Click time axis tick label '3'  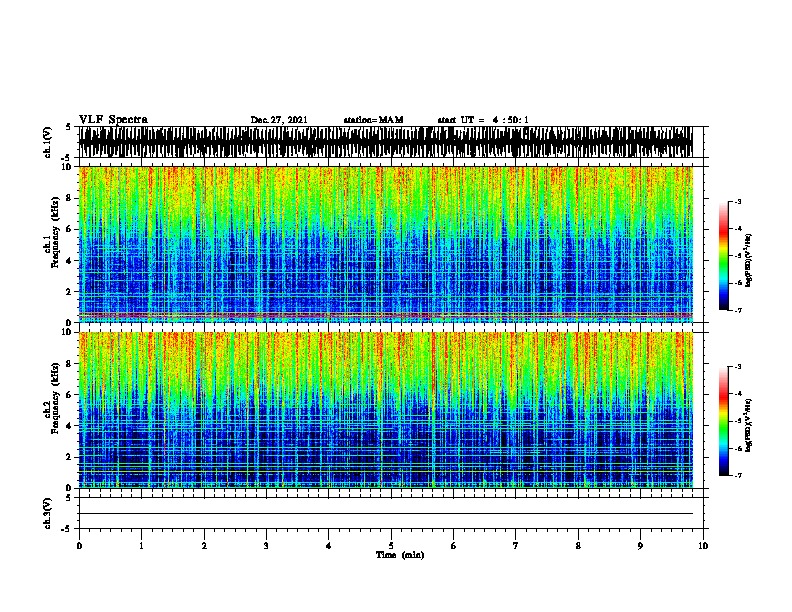[266, 546]
